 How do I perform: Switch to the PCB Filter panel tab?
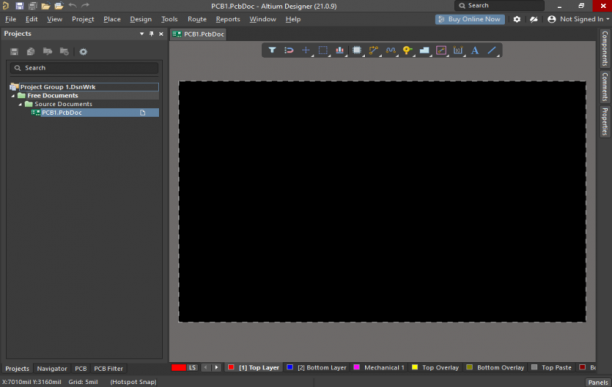108,369
